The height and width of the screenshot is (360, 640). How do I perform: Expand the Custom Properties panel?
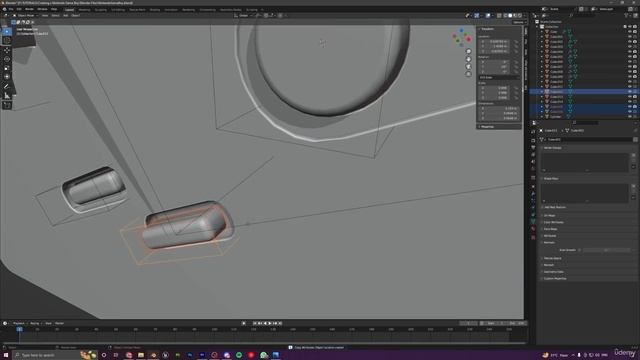click(x=554, y=279)
